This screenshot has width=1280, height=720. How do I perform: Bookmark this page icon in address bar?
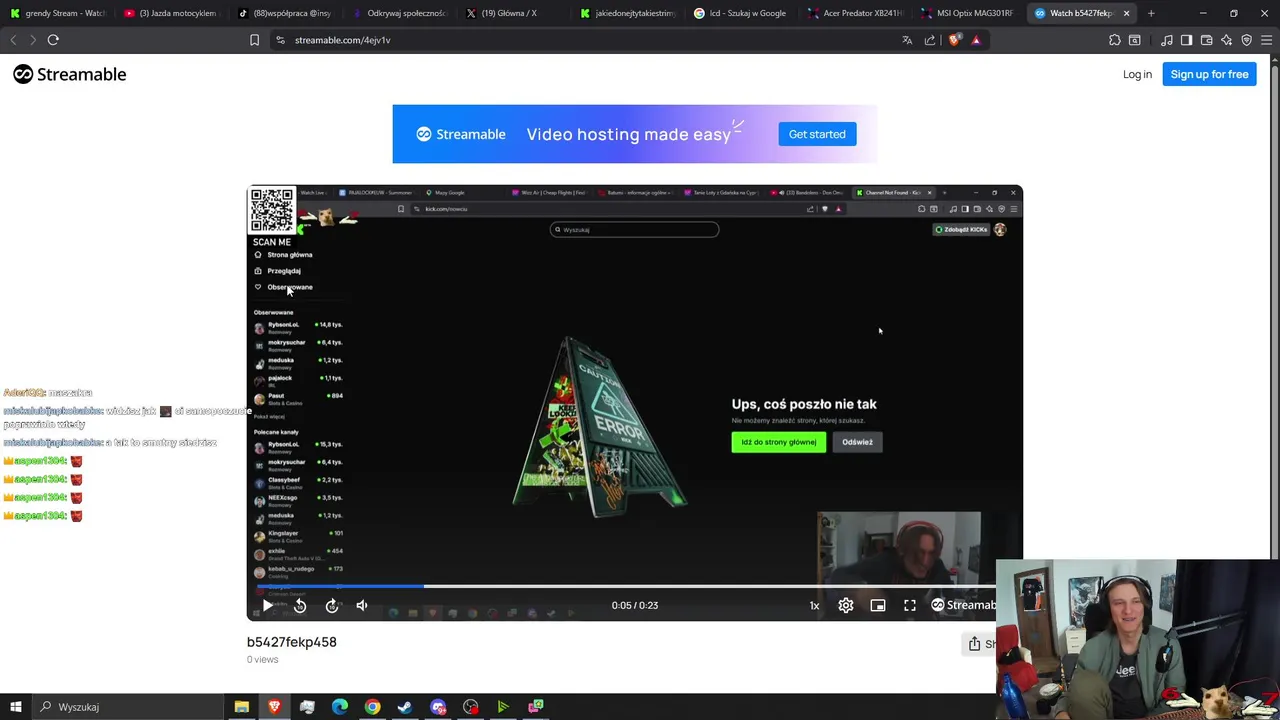click(254, 40)
